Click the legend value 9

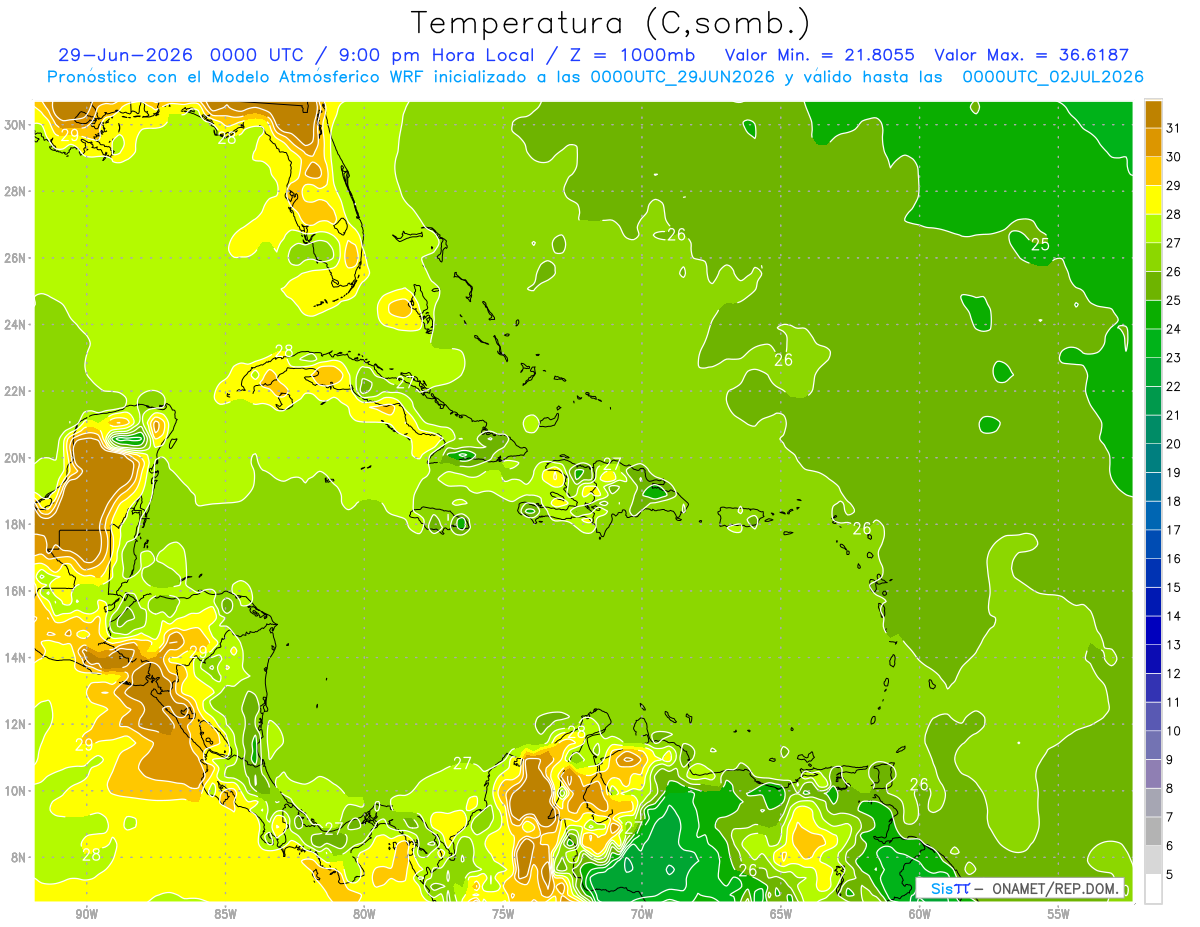pos(1170,760)
